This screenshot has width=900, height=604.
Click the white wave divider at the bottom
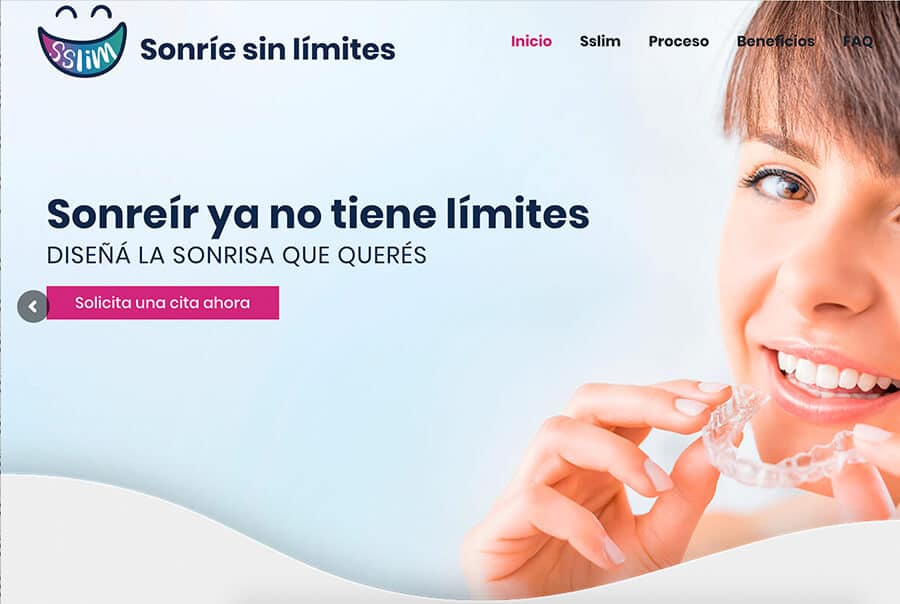click(230, 545)
